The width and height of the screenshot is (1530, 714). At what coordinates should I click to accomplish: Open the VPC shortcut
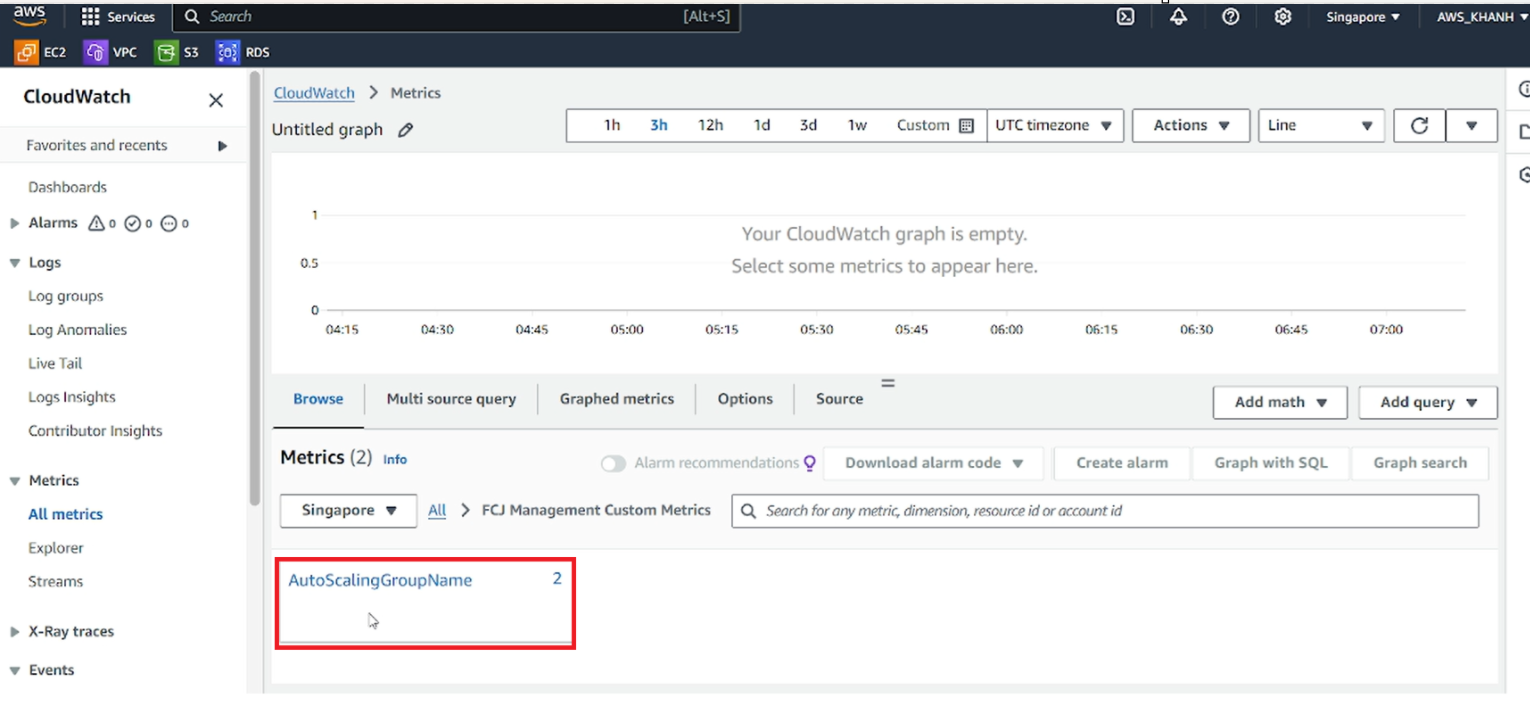point(111,52)
